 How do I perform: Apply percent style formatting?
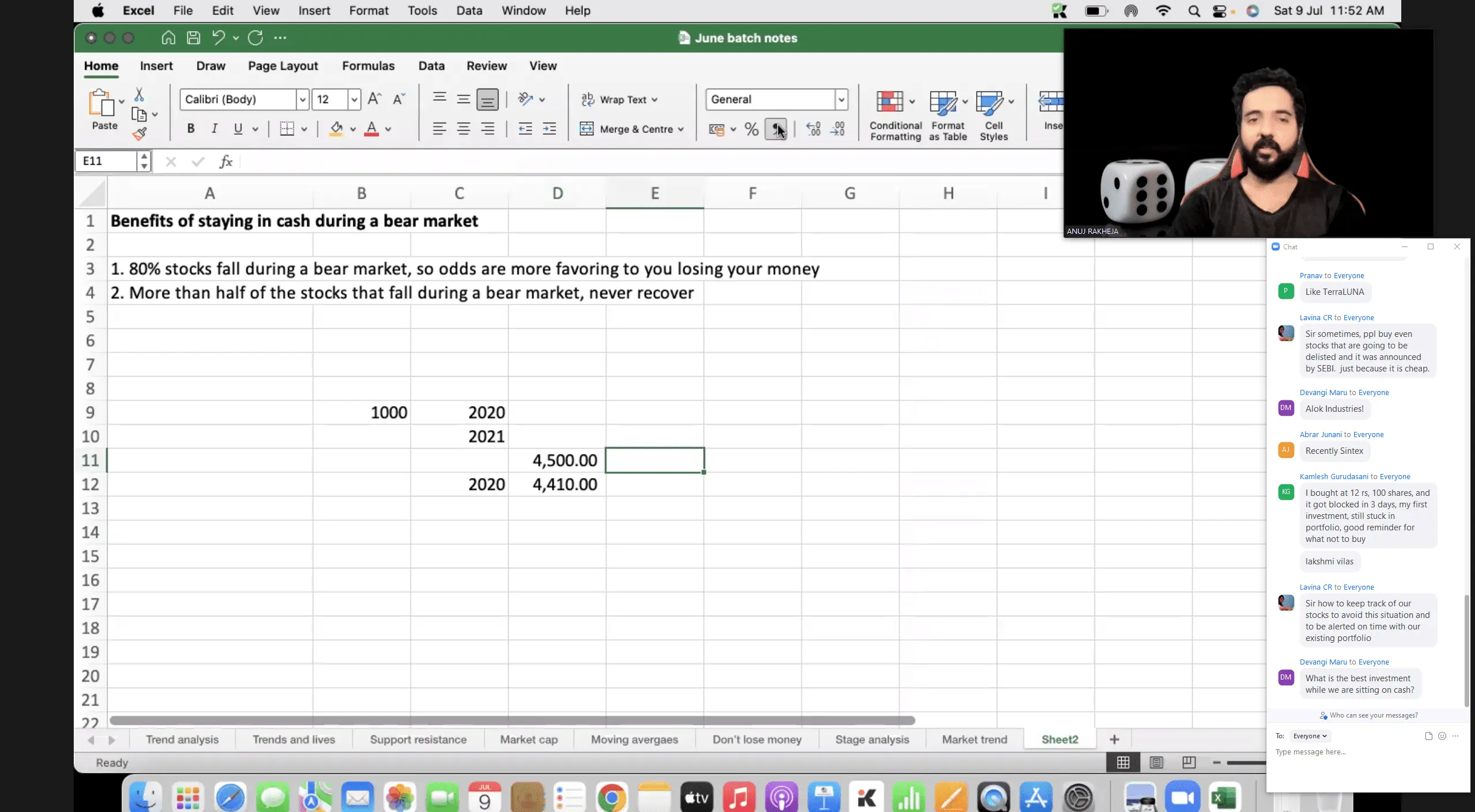click(x=751, y=129)
